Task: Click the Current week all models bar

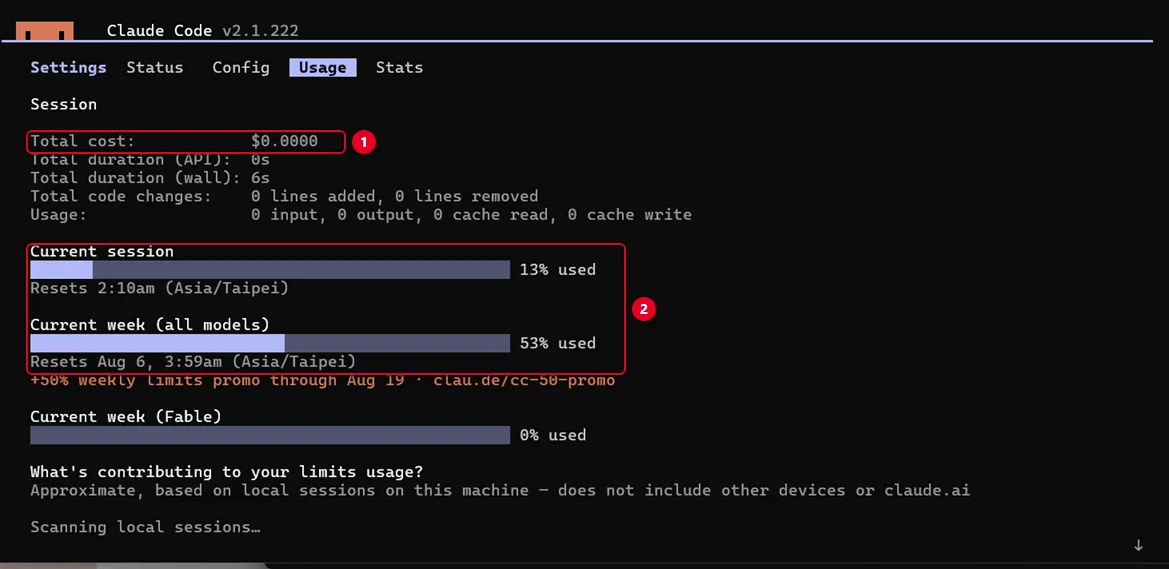Action: [270, 343]
